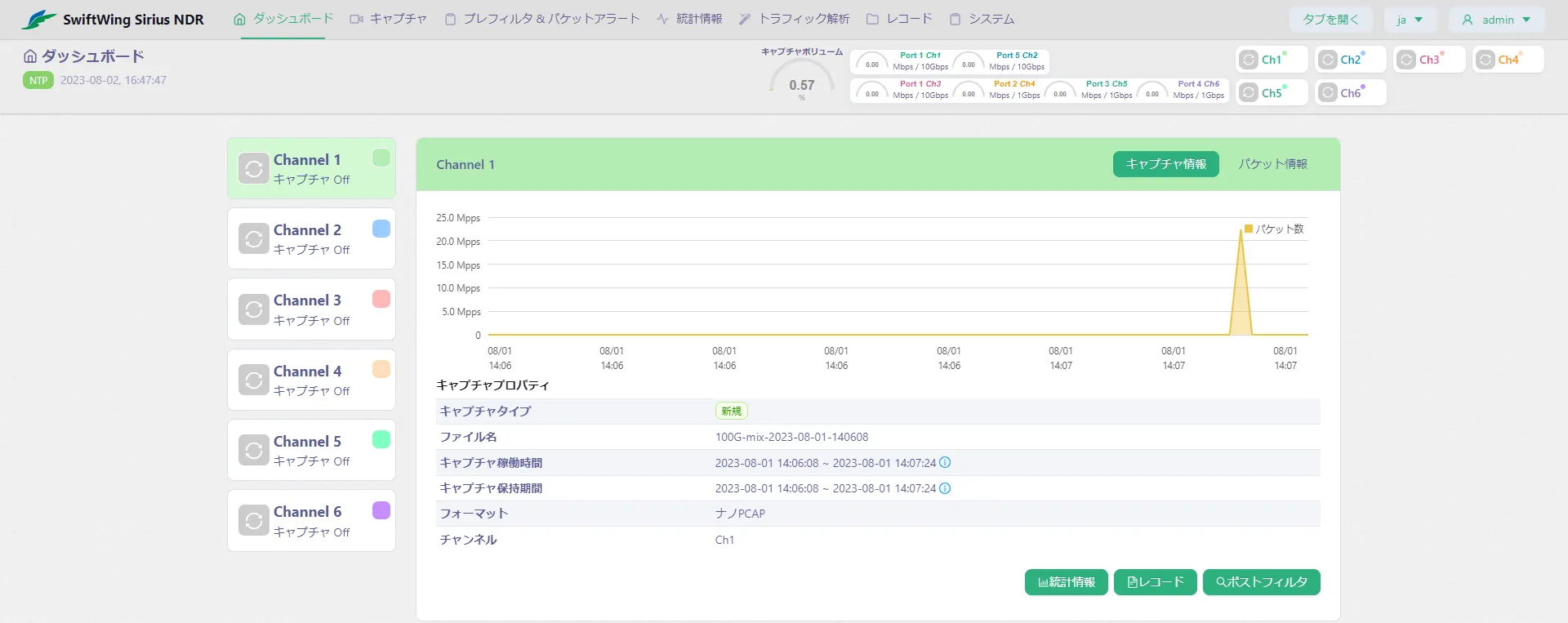The image size is (1568, 623).
Task: Click the Channel 2 blue color swatch
Action: 381,229
